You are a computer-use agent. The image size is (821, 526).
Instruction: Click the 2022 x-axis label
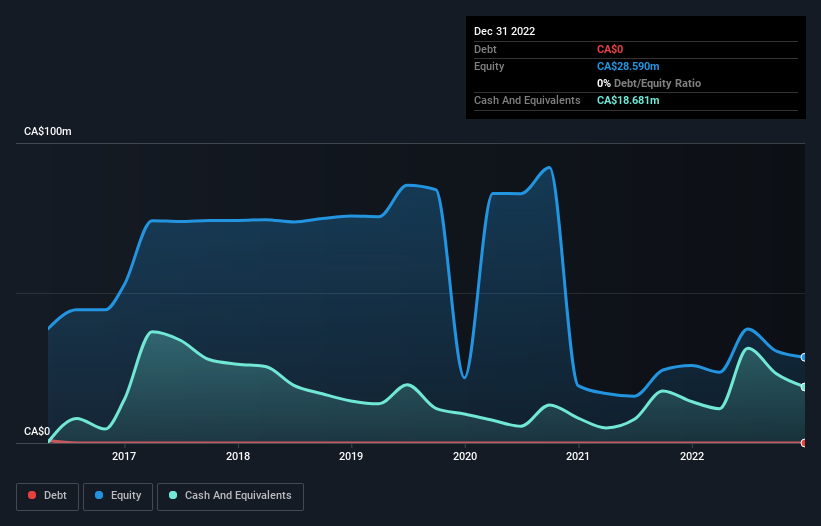(x=692, y=456)
